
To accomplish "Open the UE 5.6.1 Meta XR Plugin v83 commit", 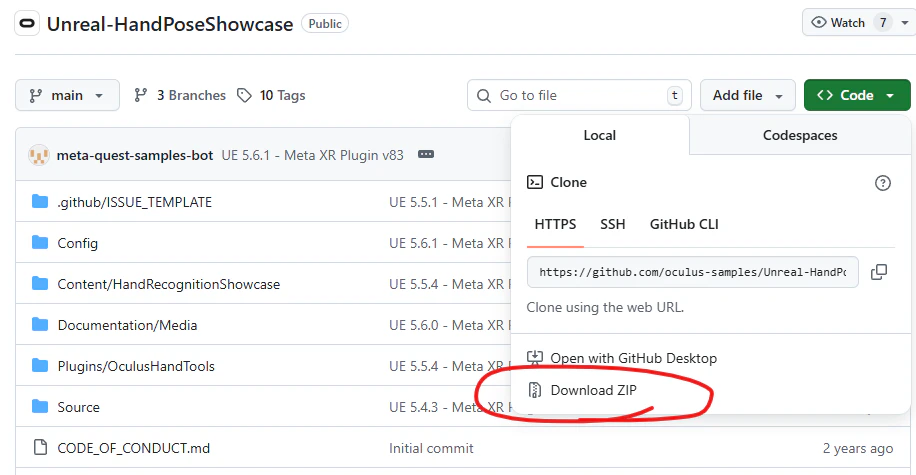I will pos(313,155).
